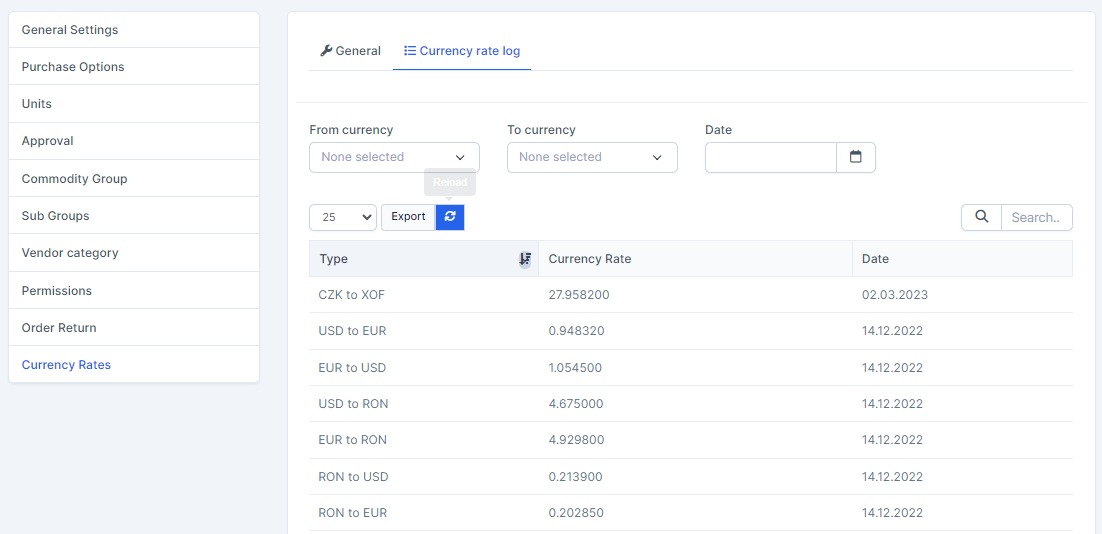This screenshot has width=1102, height=534.
Task: Sort table by Currency Rate header
Action: (x=590, y=259)
